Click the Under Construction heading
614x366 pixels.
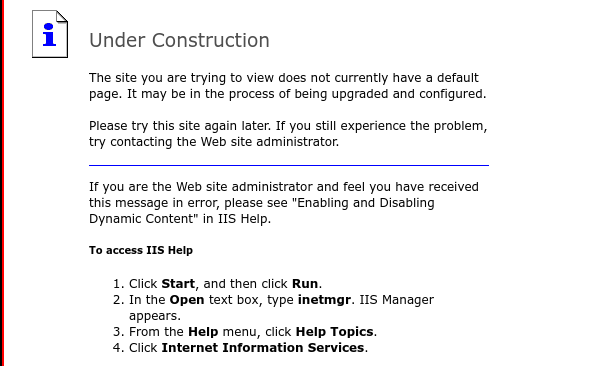pyautogui.click(x=179, y=40)
